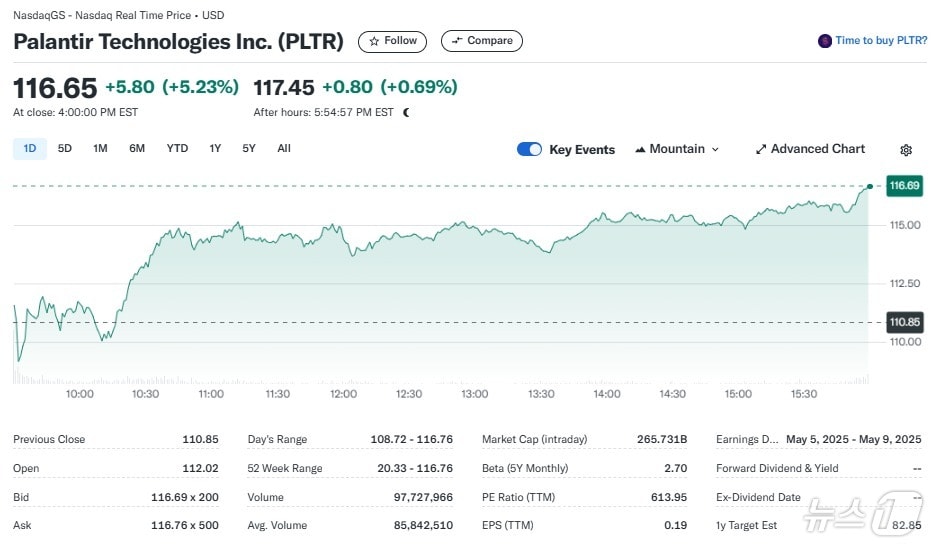Click the 110.85 previous close label

(904, 322)
